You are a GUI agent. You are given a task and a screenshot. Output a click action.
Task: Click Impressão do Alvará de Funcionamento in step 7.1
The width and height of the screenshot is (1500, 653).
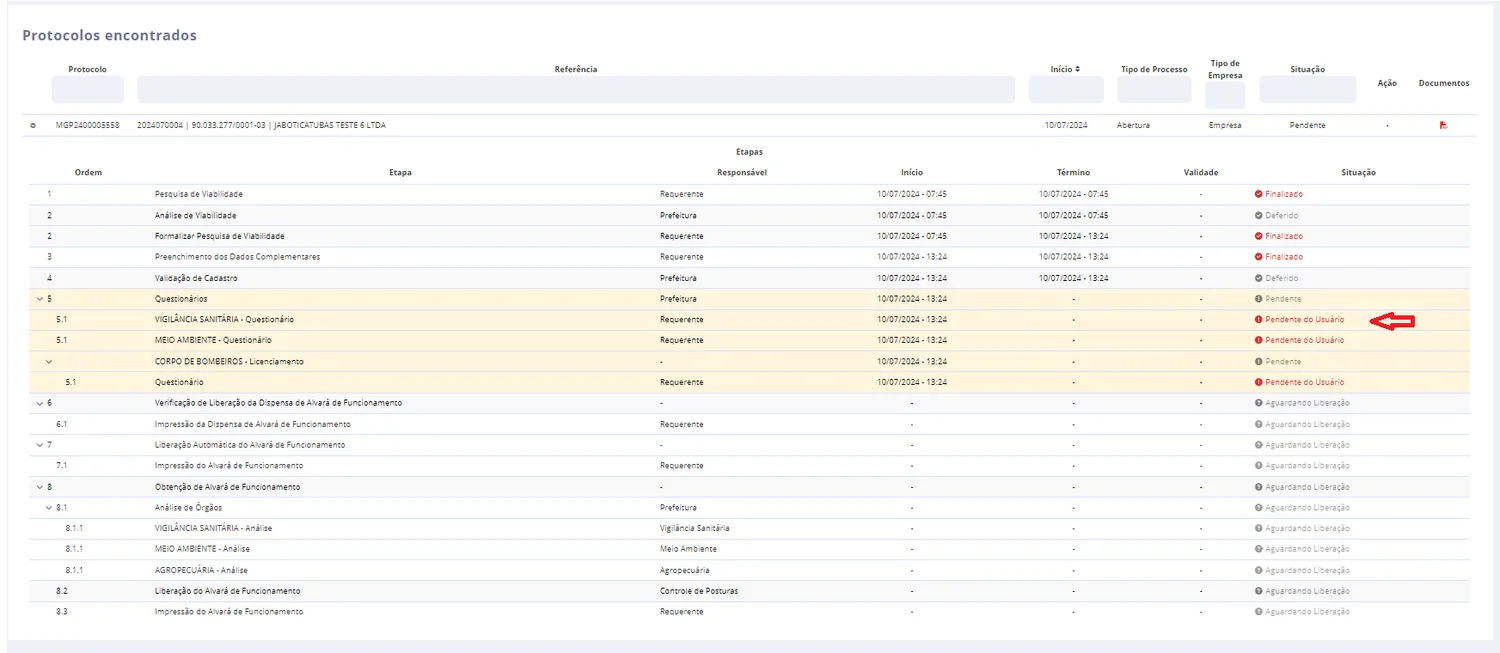(229, 466)
